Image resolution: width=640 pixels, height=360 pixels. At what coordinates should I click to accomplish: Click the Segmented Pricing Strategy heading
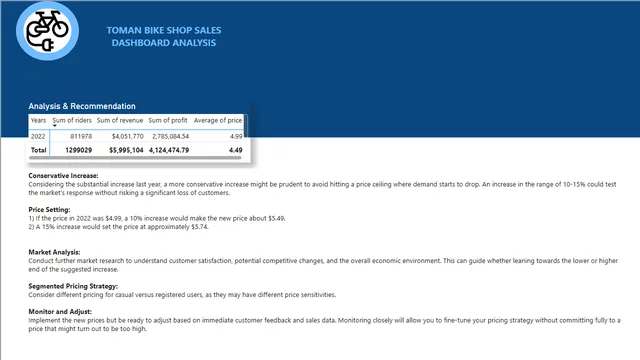pos(73,286)
